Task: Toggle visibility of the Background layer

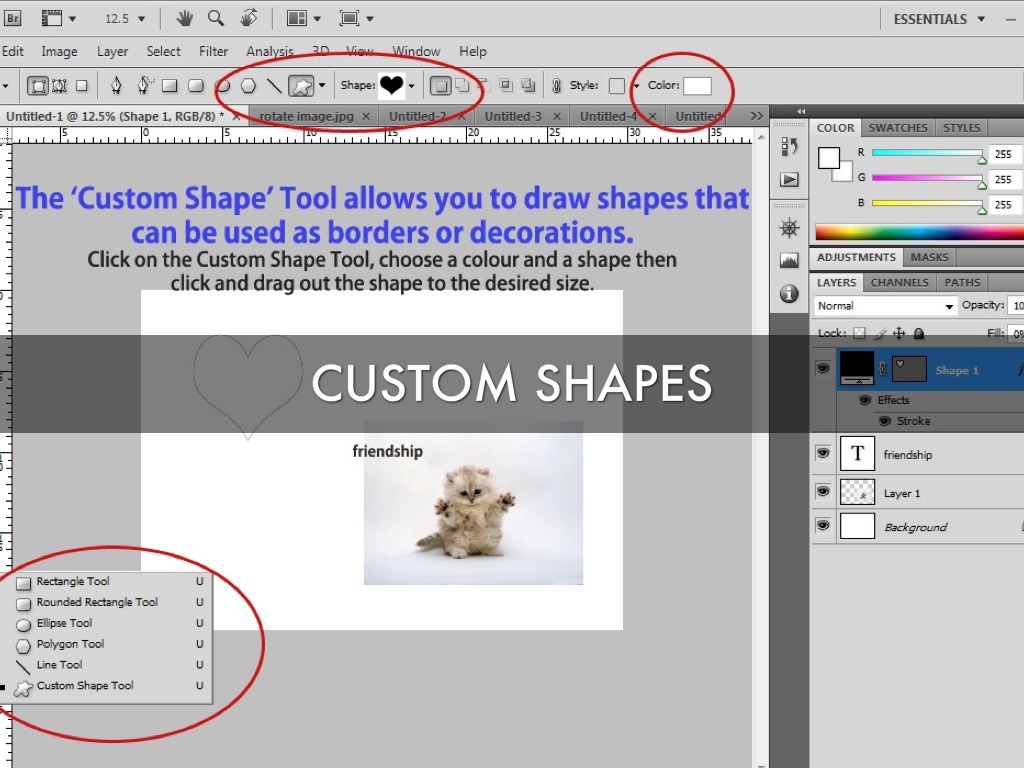Action: coord(823,526)
